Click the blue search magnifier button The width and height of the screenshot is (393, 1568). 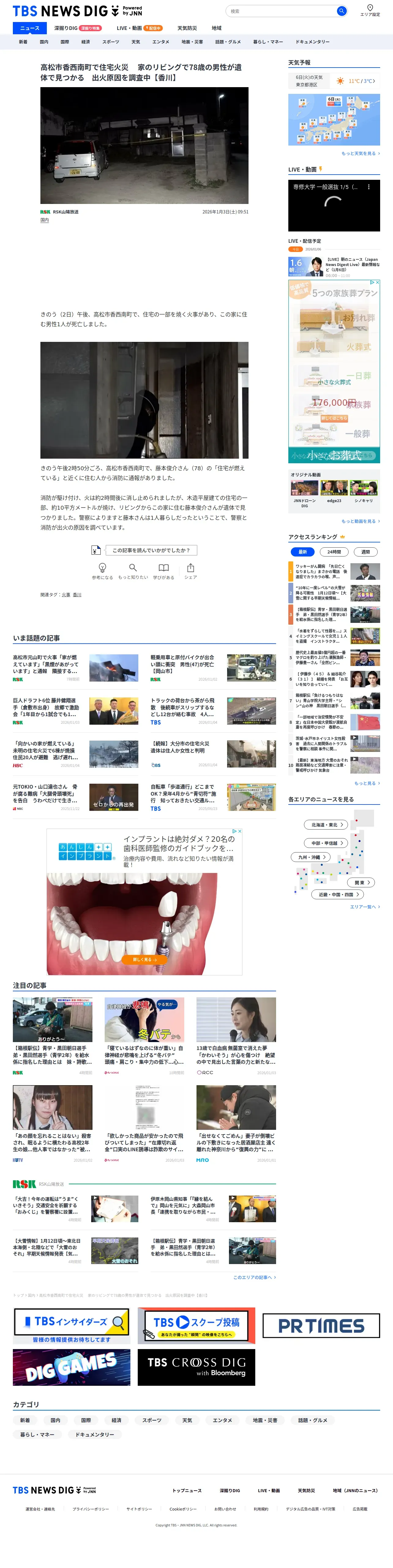[x=342, y=11]
